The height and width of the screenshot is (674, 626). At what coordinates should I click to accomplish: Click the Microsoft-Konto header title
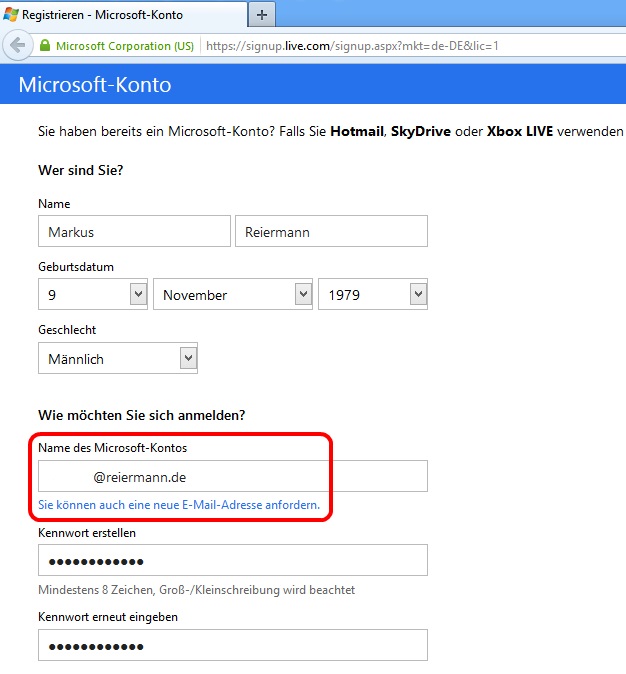pos(95,85)
